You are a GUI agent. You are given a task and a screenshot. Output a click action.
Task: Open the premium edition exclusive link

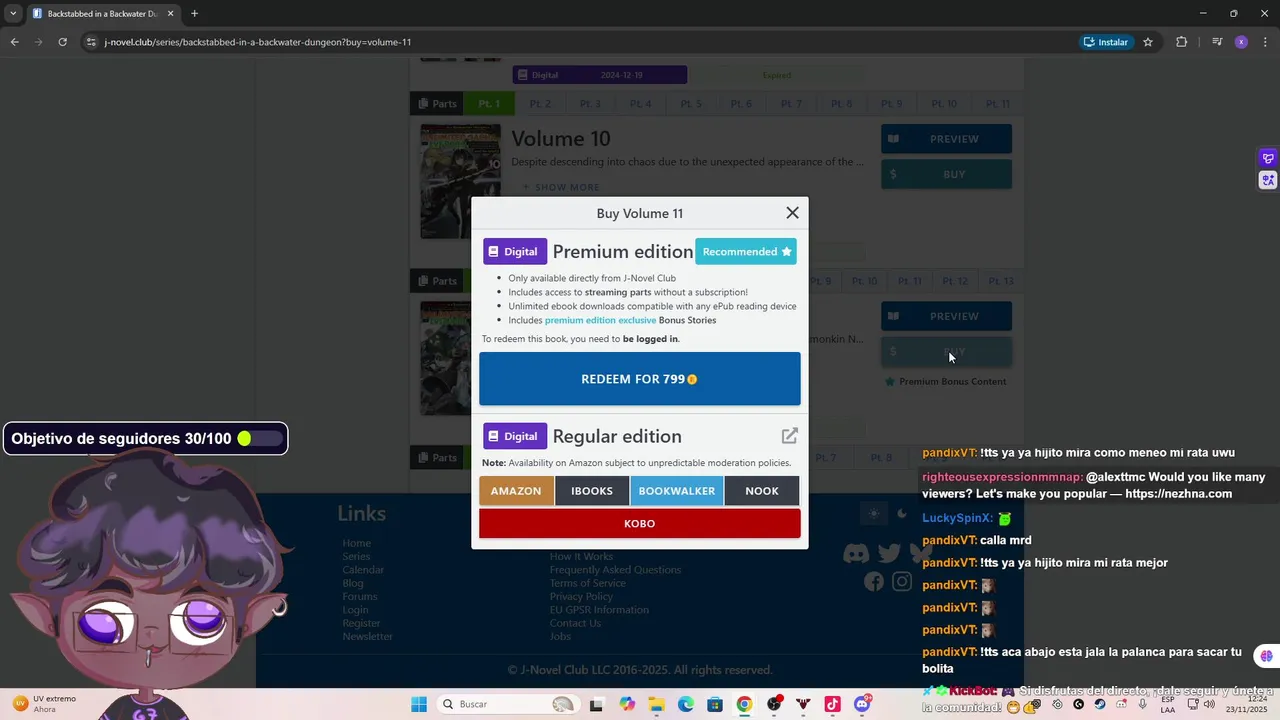[600, 320]
